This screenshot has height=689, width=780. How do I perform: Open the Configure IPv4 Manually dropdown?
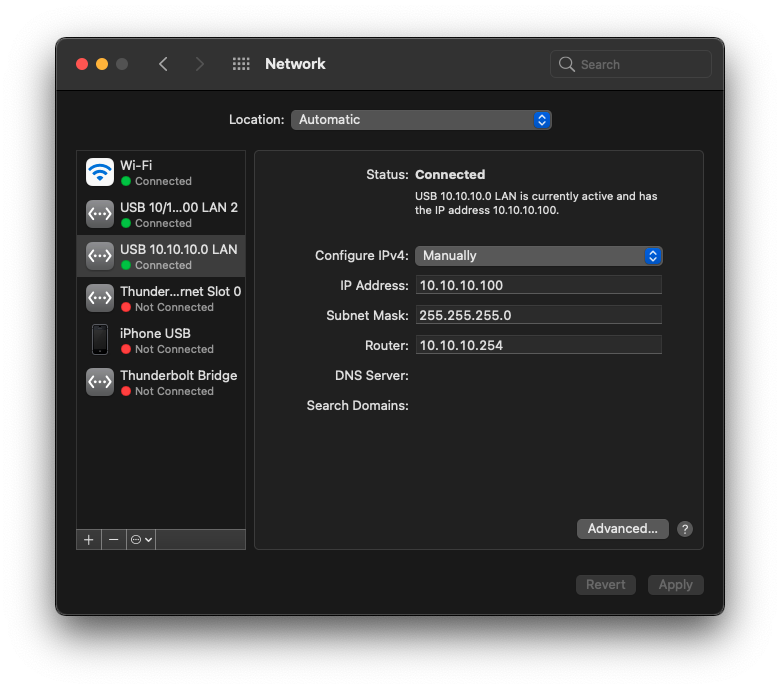[x=538, y=256]
